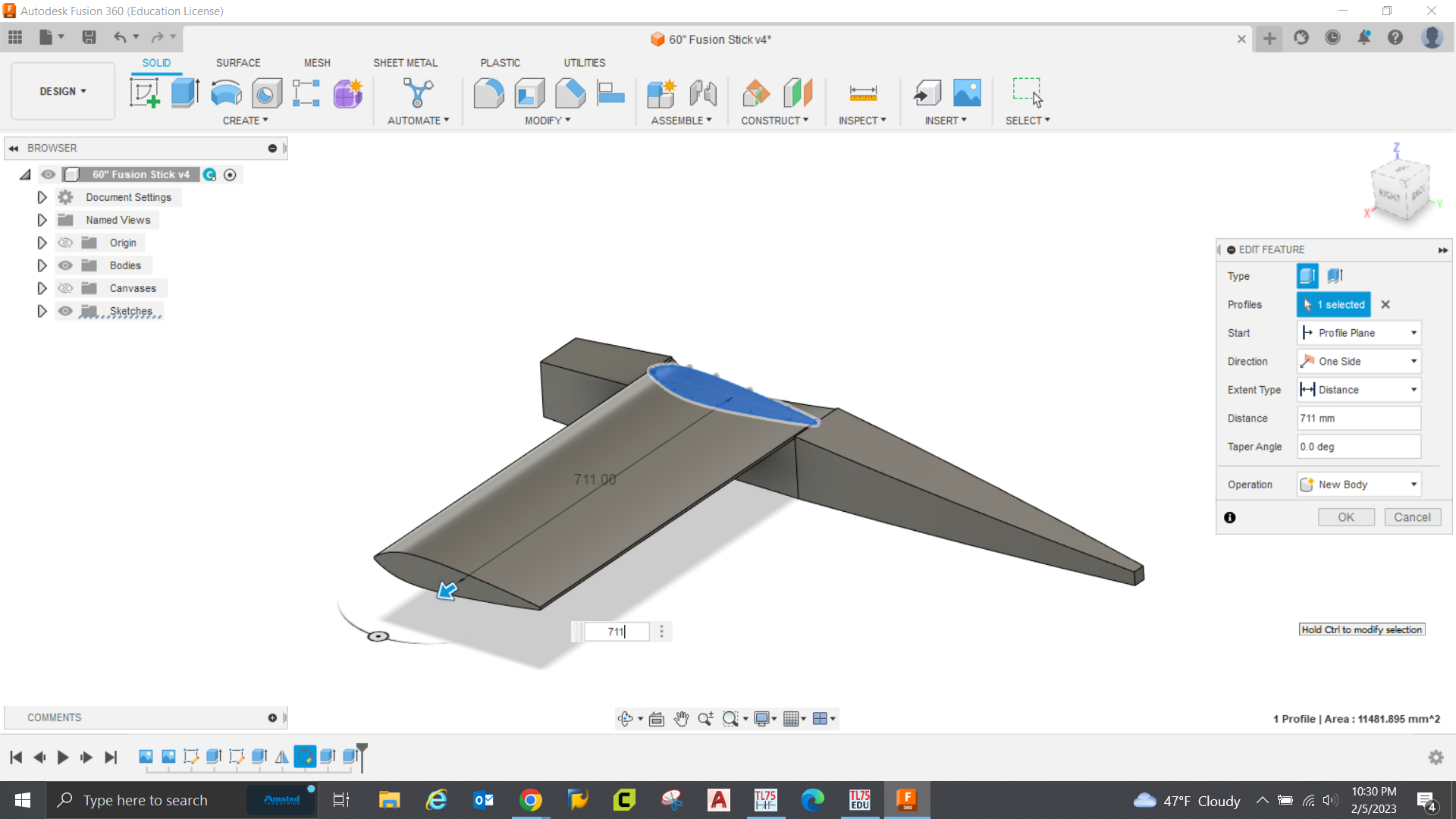This screenshot has width=1456, height=819.
Task: Open the Direction dropdown showing One Side
Action: 1414,361
